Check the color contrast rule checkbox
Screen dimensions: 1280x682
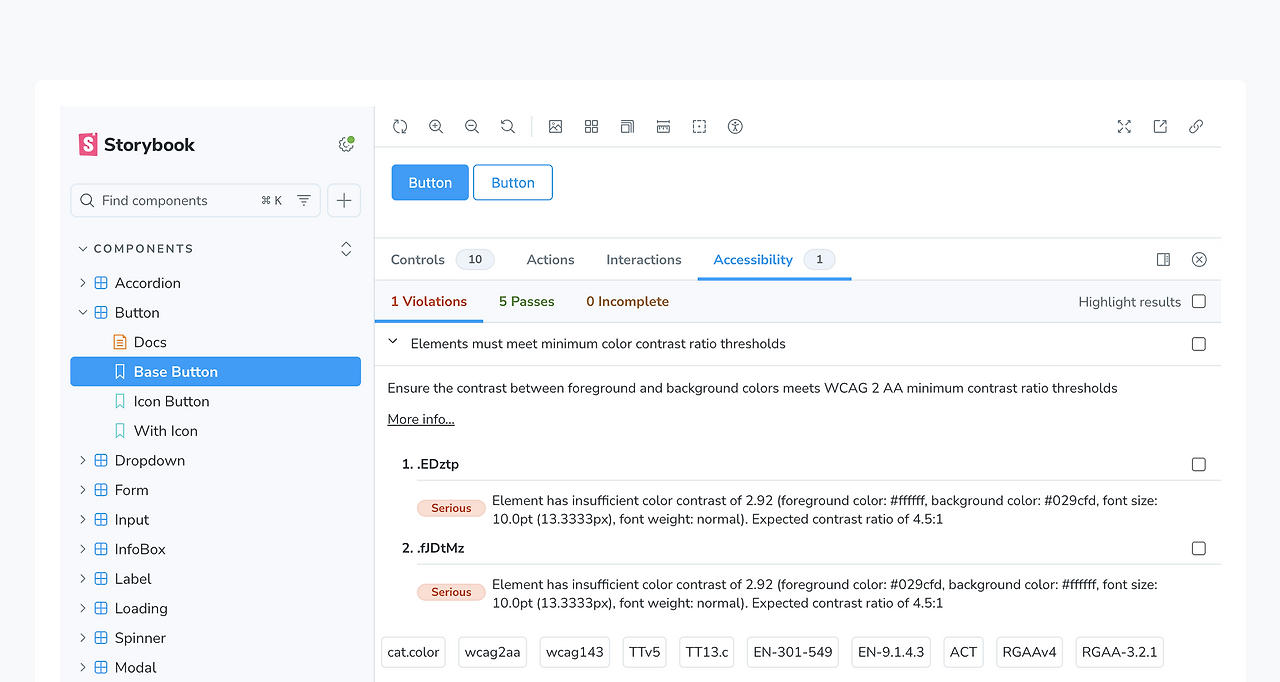pyautogui.click(x=1199, y=344)
